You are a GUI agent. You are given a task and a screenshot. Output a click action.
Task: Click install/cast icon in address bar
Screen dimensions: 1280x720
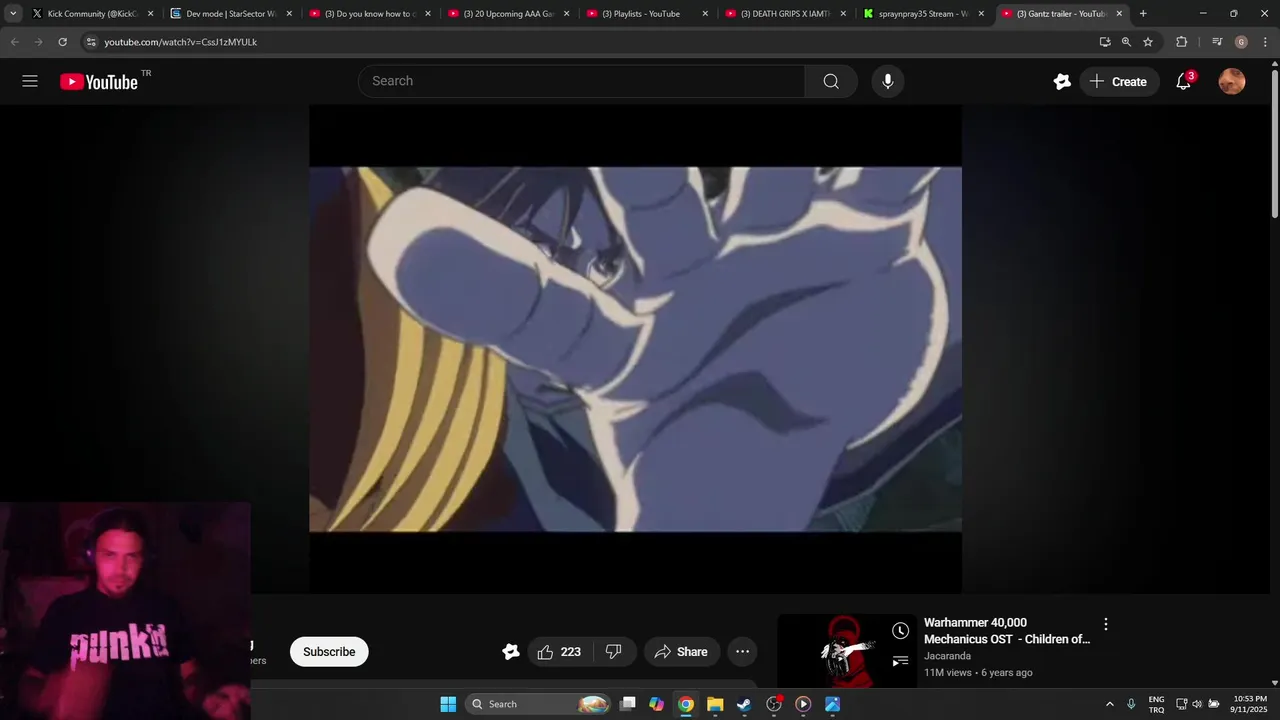coord(1104,42)
